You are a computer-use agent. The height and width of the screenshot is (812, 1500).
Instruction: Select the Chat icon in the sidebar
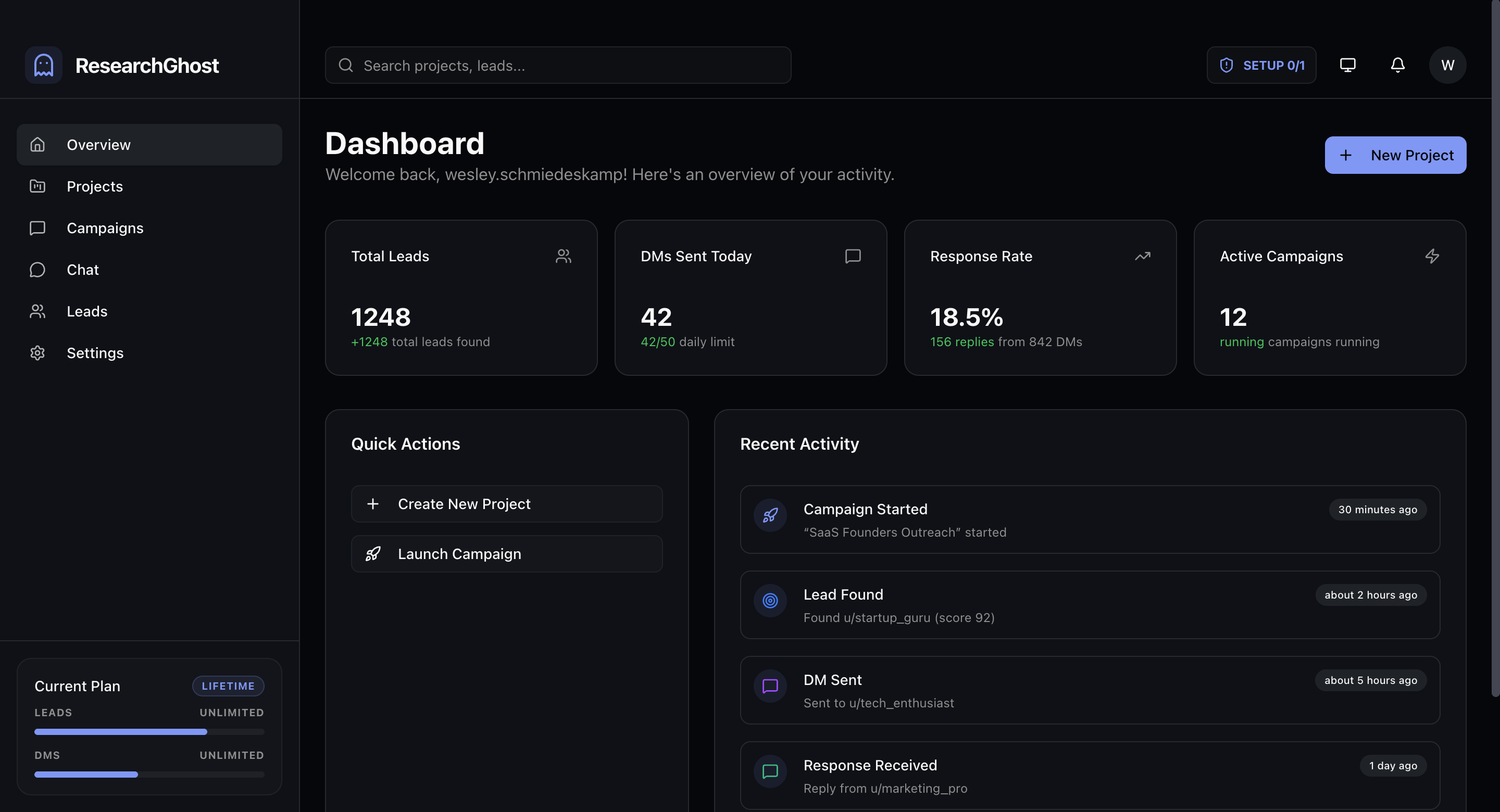36,270
